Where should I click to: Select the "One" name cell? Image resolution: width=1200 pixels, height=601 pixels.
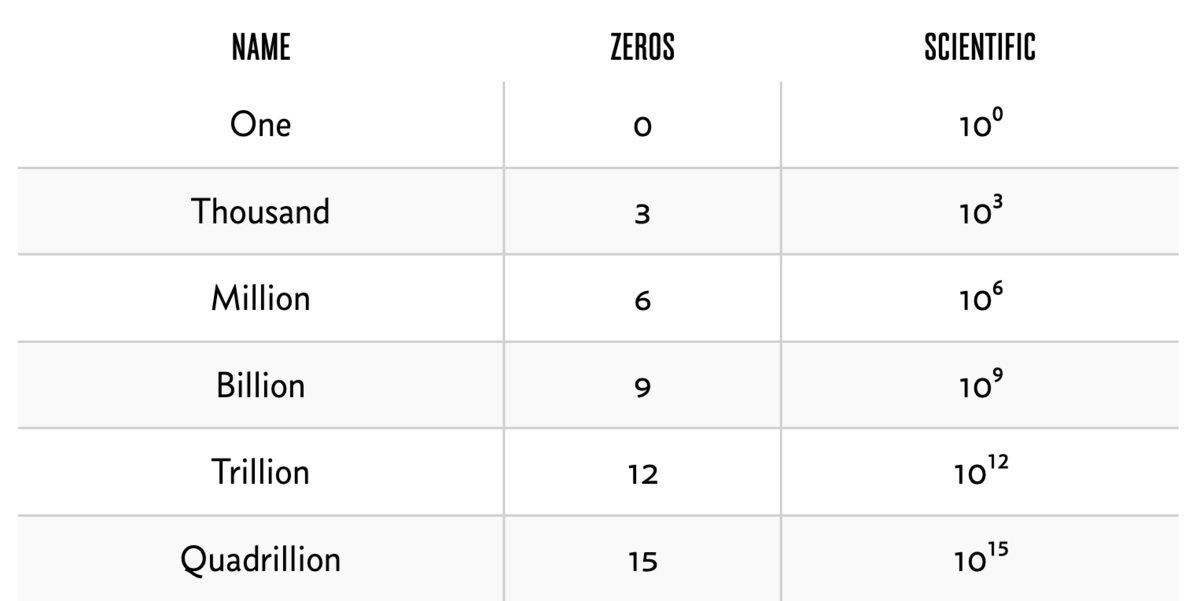[260, 125]
